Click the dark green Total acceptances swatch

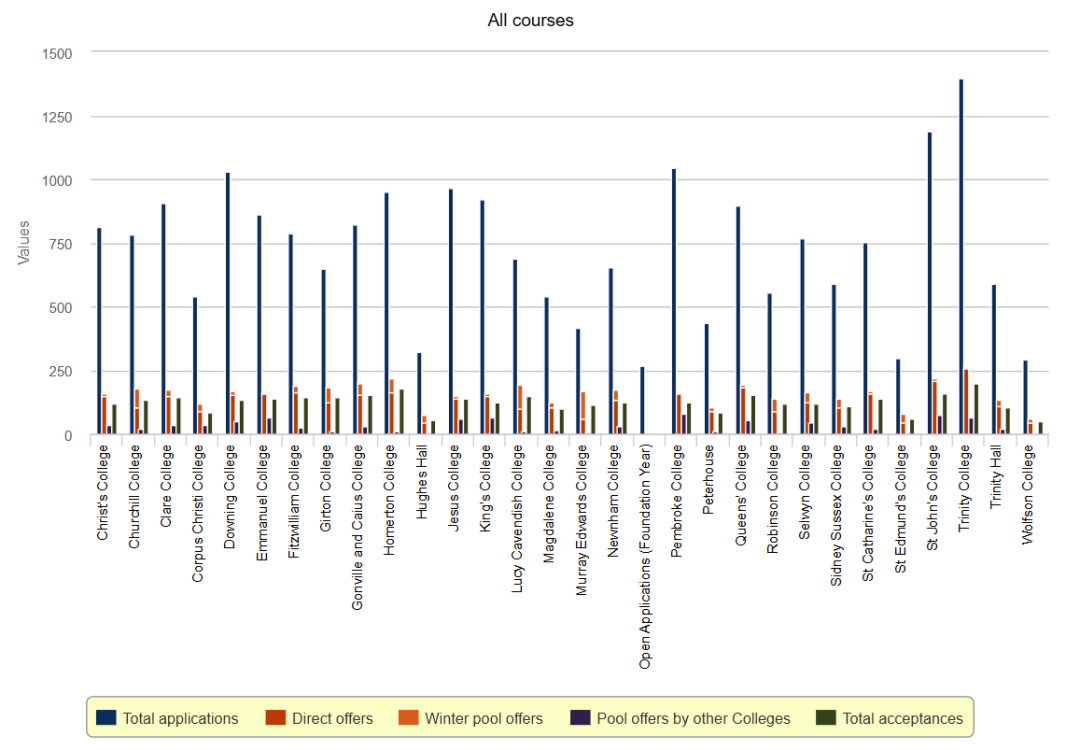[x=826, y=718]
